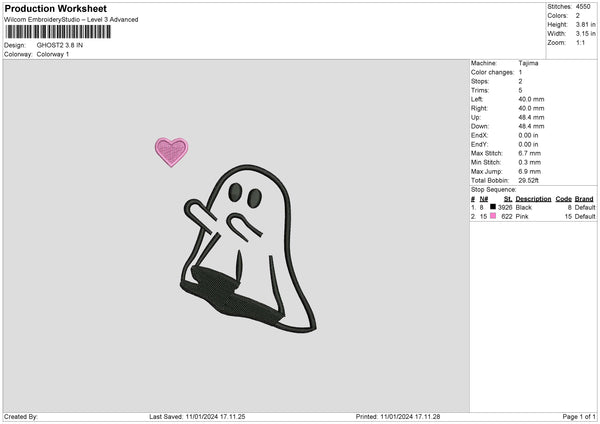This screenshot has height=424, width=600.
Task: Click the Max Stitch value 6.7 mm
Action: point(530,153)
